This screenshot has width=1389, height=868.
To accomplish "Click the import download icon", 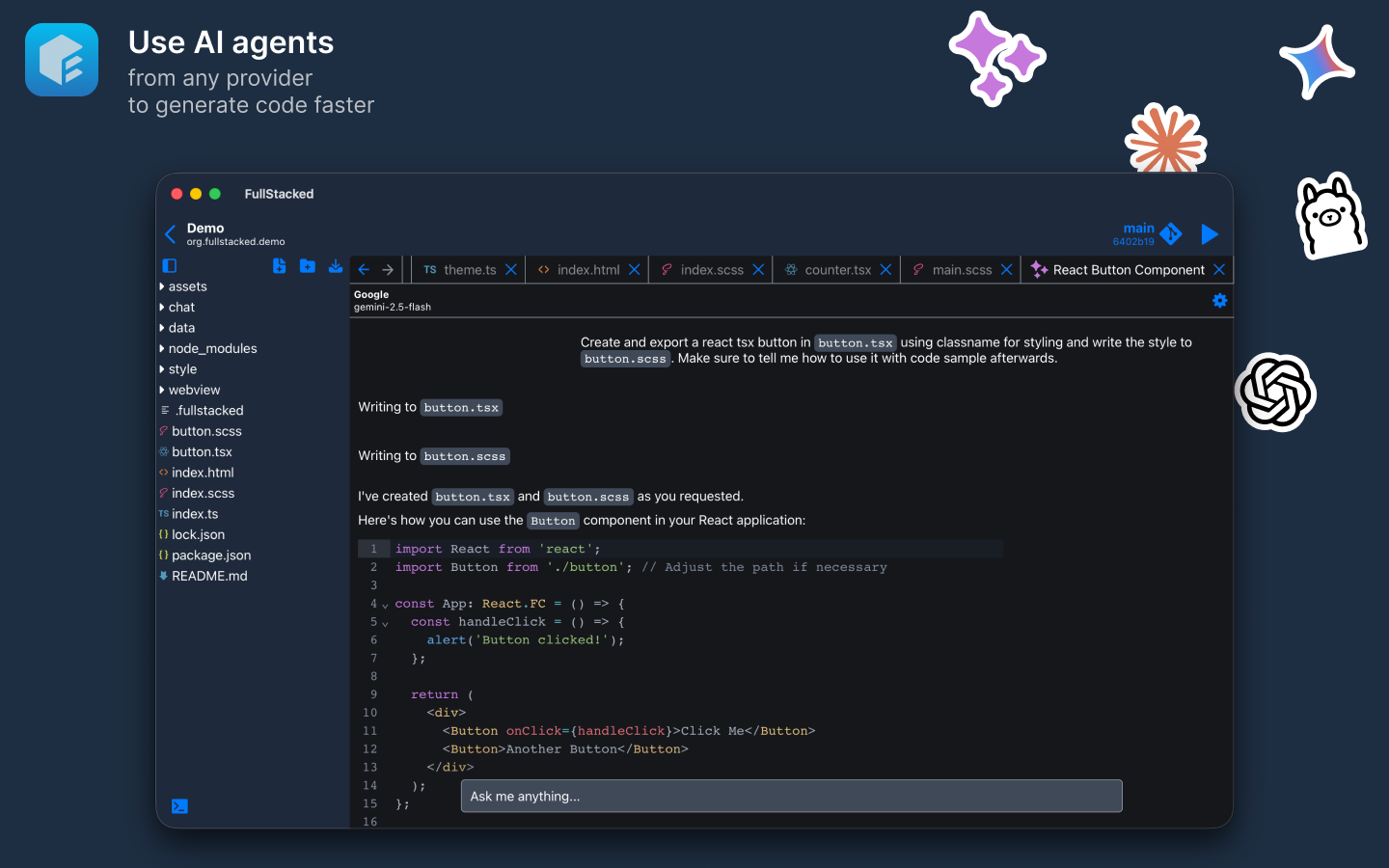I will click(x=336, y=265).
